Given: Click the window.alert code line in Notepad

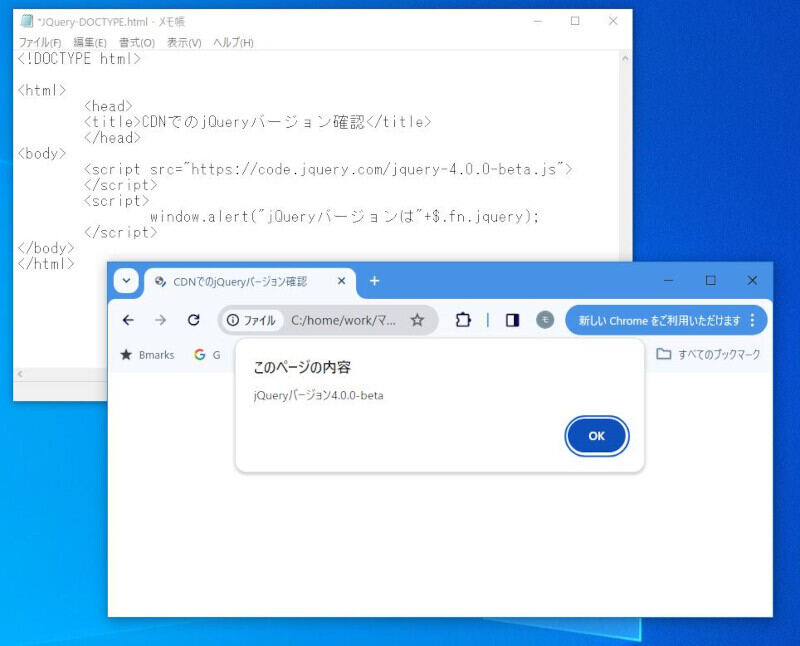Looking at the screenshot, I should pyautogui.click(x=345, y=217).
